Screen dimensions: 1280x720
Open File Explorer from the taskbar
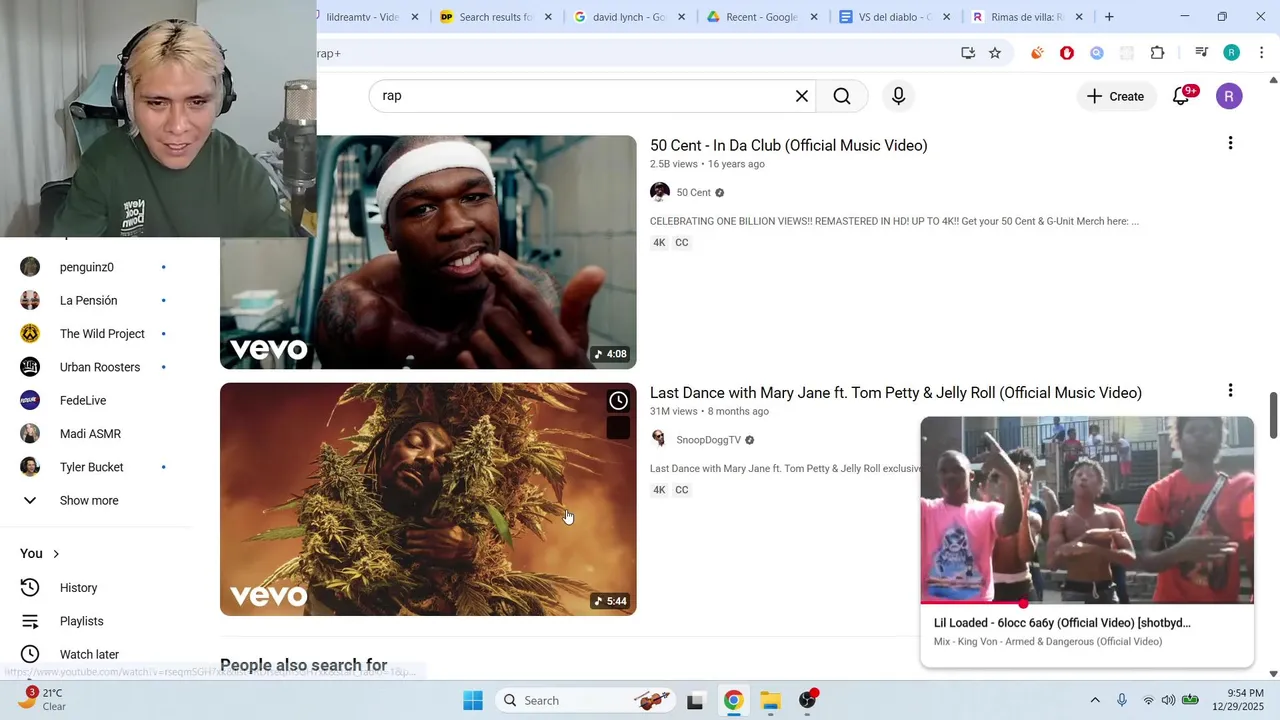coord(770,700)
